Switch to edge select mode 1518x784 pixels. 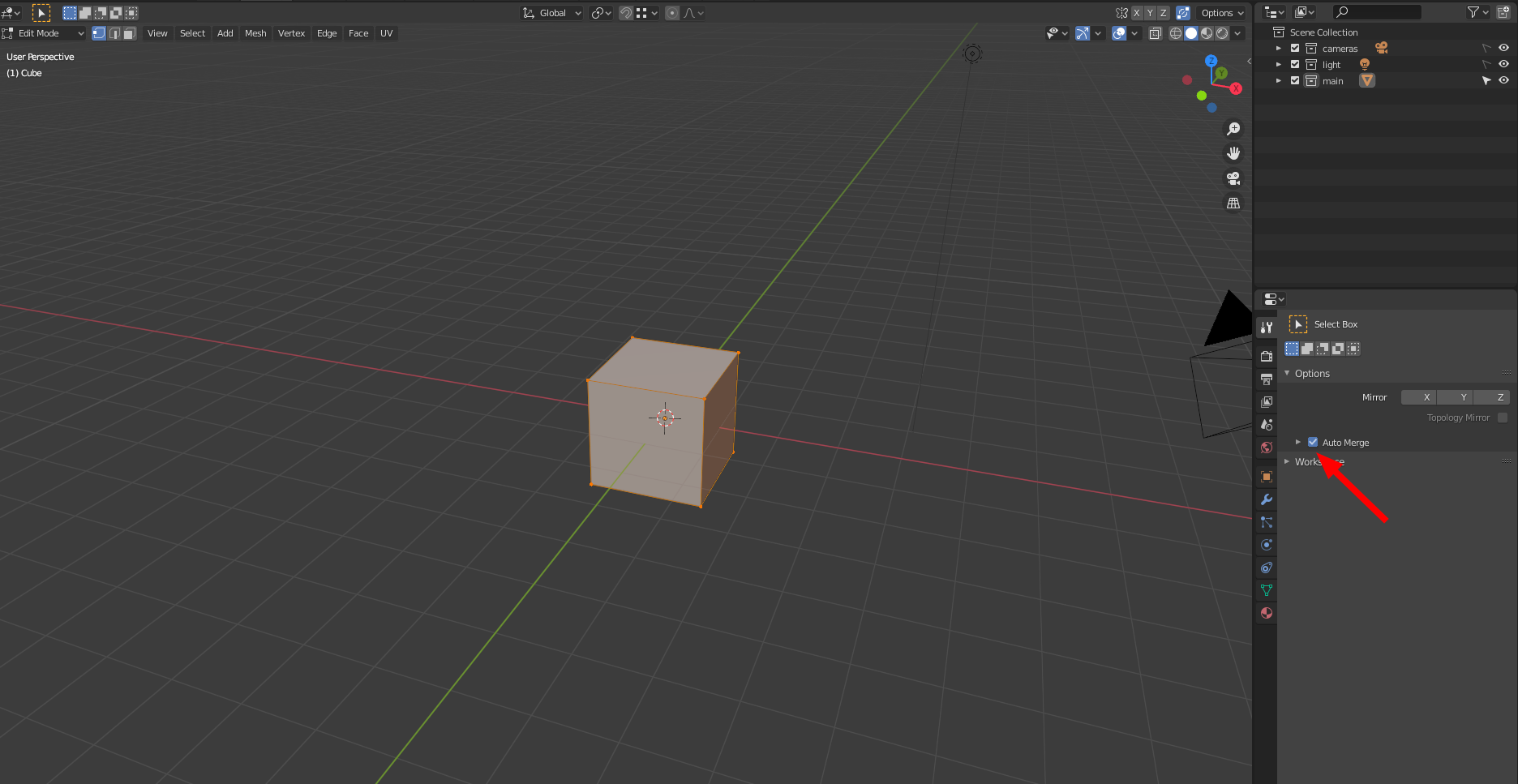(x=114, y=33)
